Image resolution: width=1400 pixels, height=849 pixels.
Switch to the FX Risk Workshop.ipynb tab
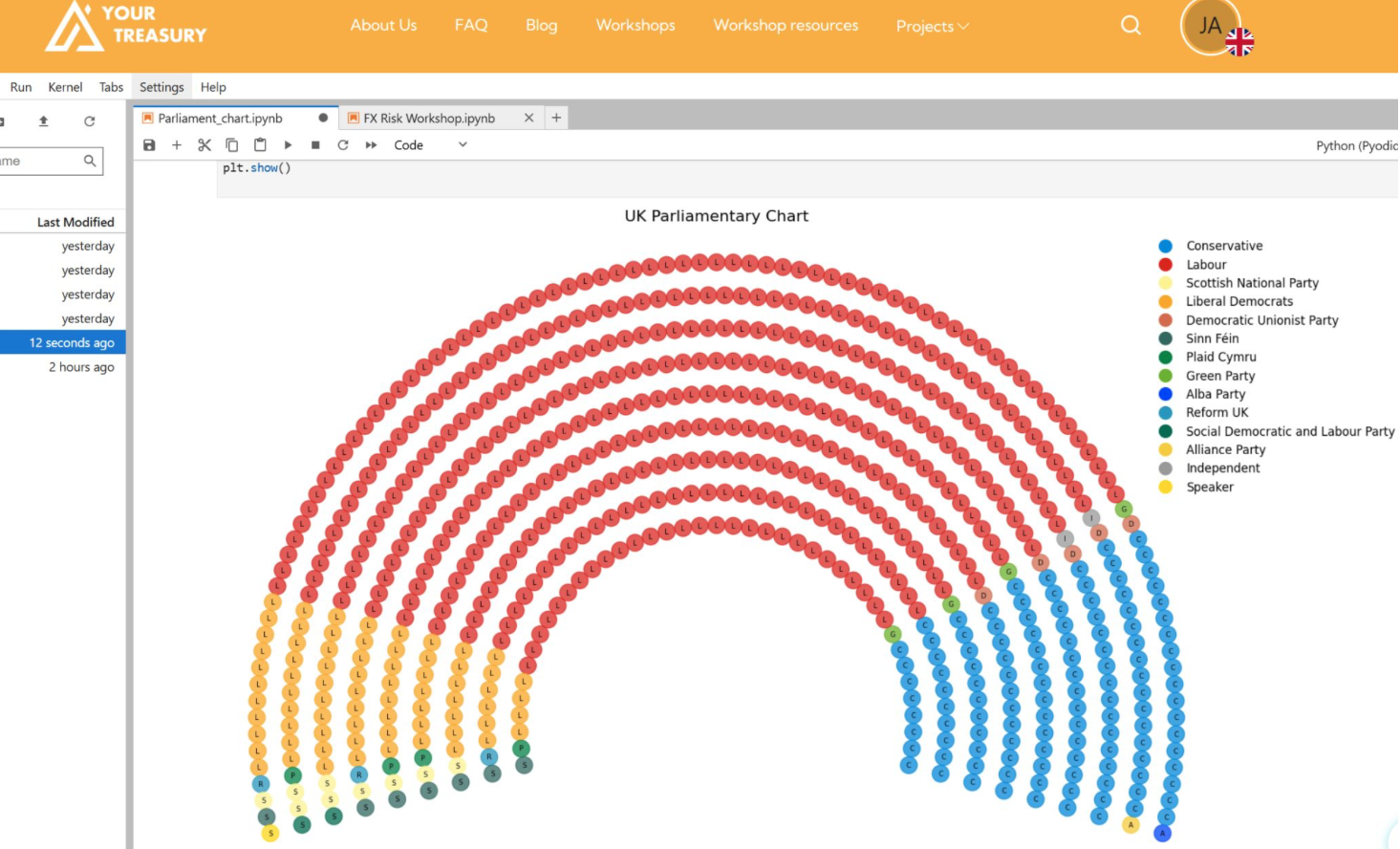click(x=428, y=119)
